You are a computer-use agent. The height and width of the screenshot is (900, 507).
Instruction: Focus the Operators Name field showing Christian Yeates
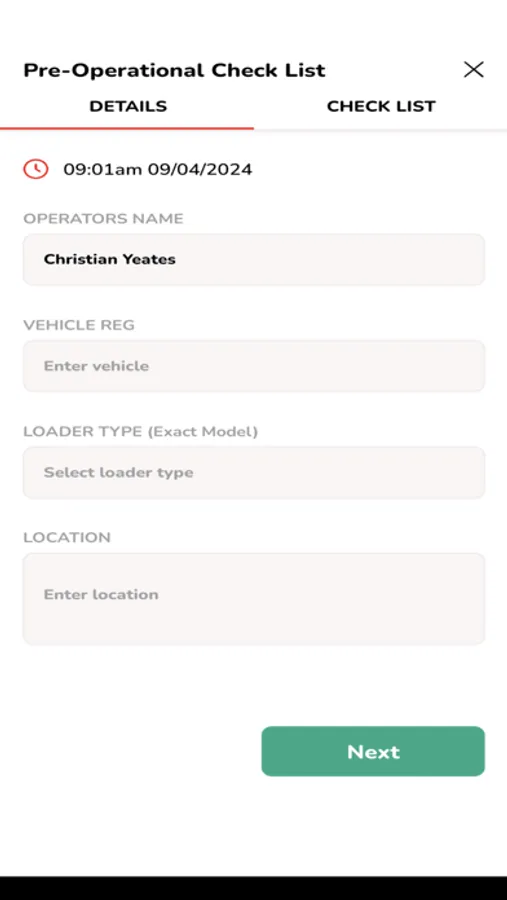pos(254,259)
